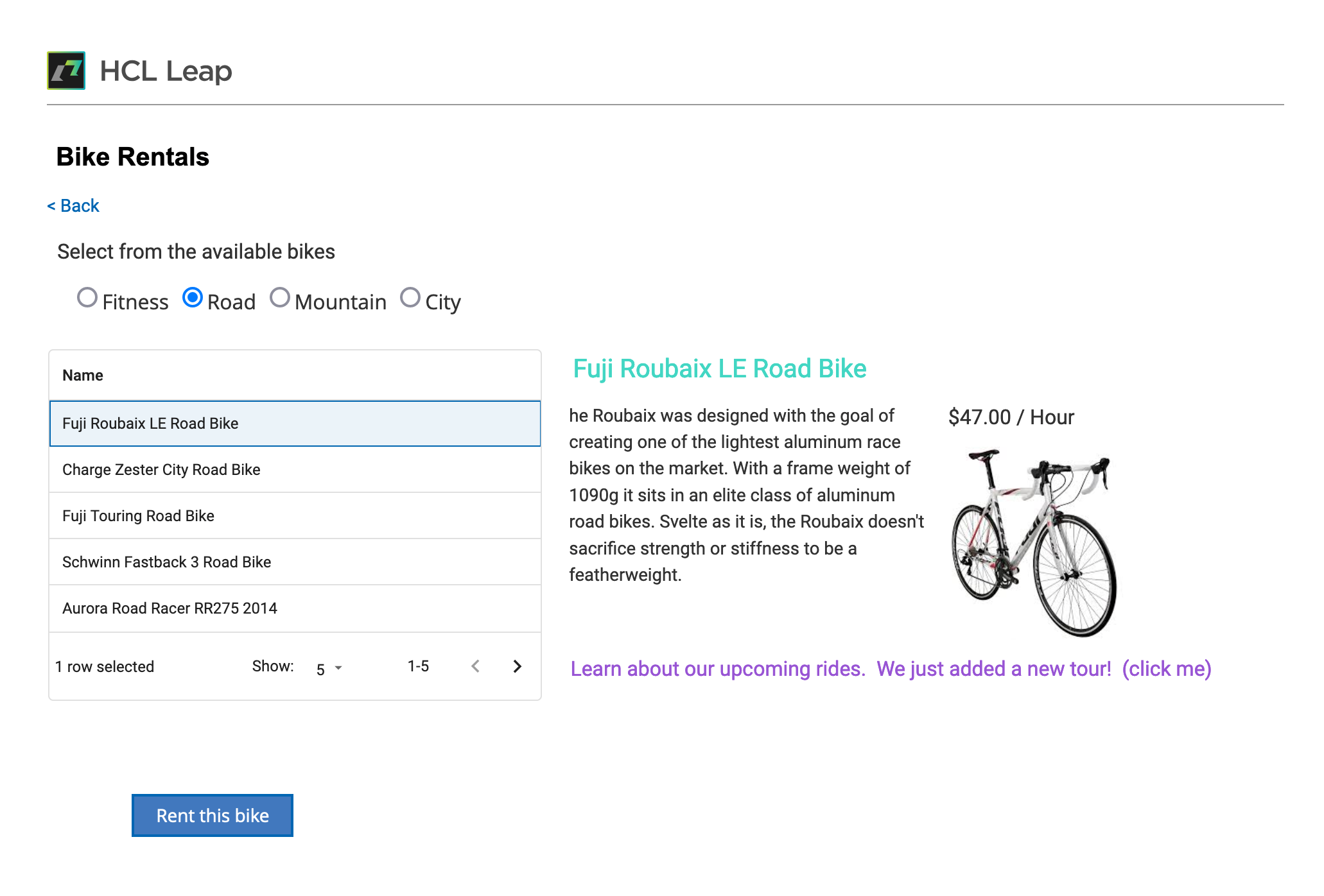Viewport: 1324px width, 896px height.
Task: Select Schwinn Fastback 3 Road Bike row
Action: 295,562
